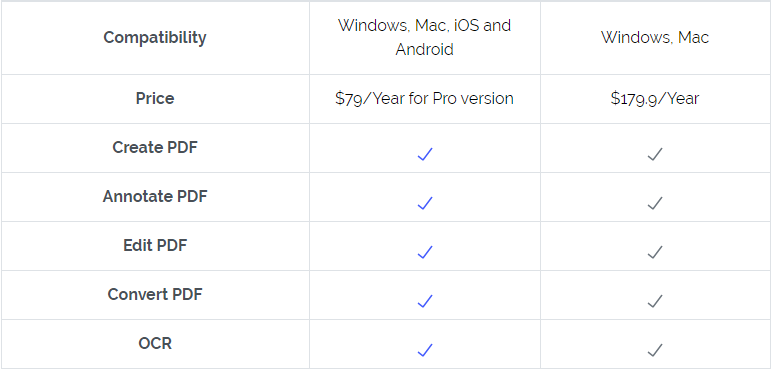772x370 pixels.
Task: Select the blue checkmark for Annotate PDF
Action: point(424,203)
